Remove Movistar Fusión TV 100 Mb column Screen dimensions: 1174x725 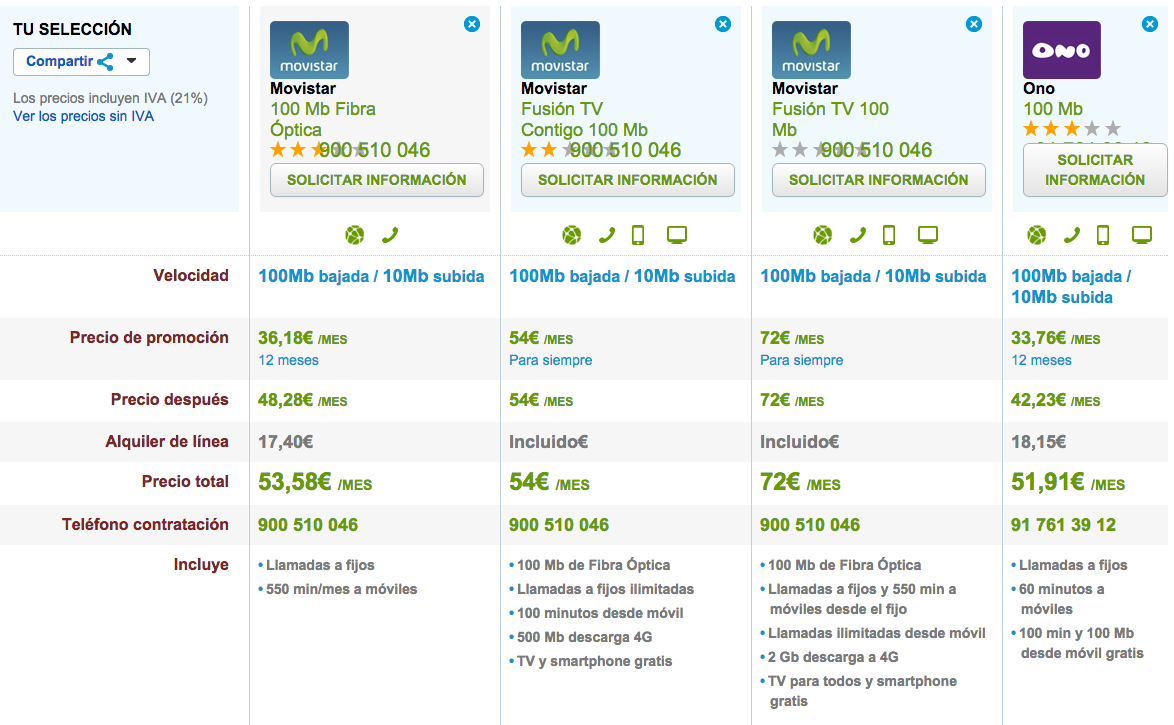[973, 24]
